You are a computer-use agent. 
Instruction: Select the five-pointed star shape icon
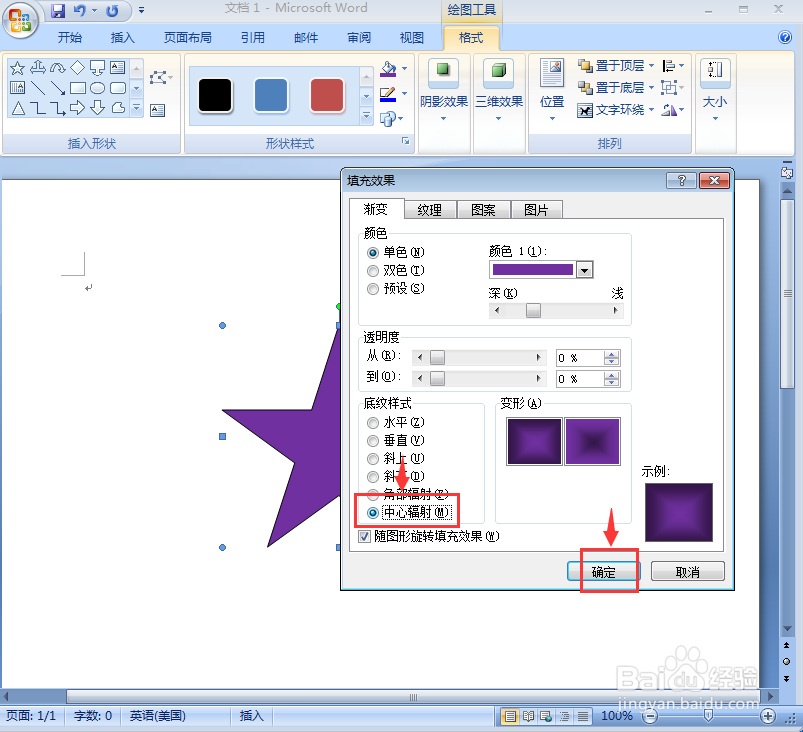pyautogui.click(x=17, y=68)
